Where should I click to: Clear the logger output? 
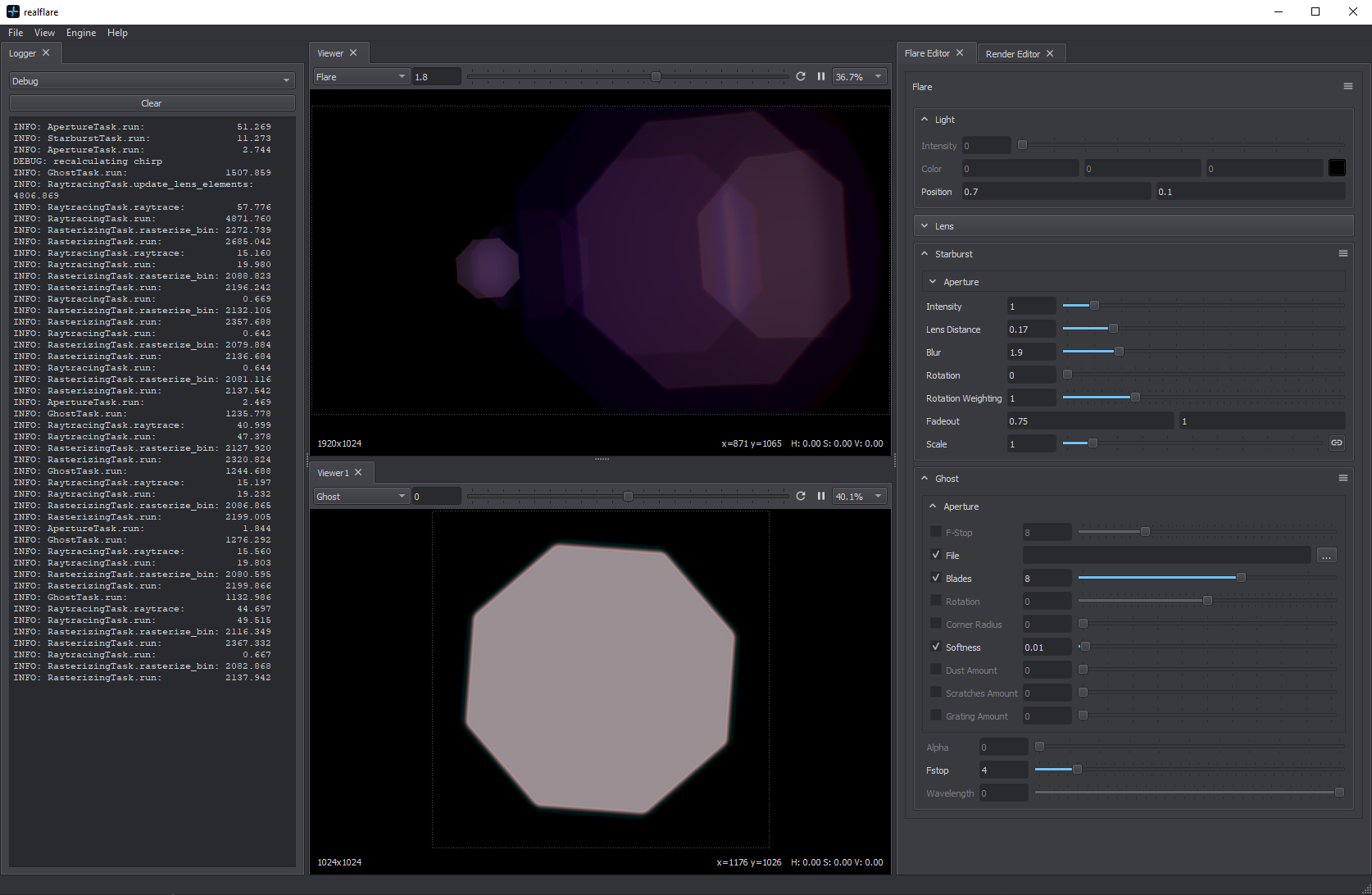(x=152, y=103)
